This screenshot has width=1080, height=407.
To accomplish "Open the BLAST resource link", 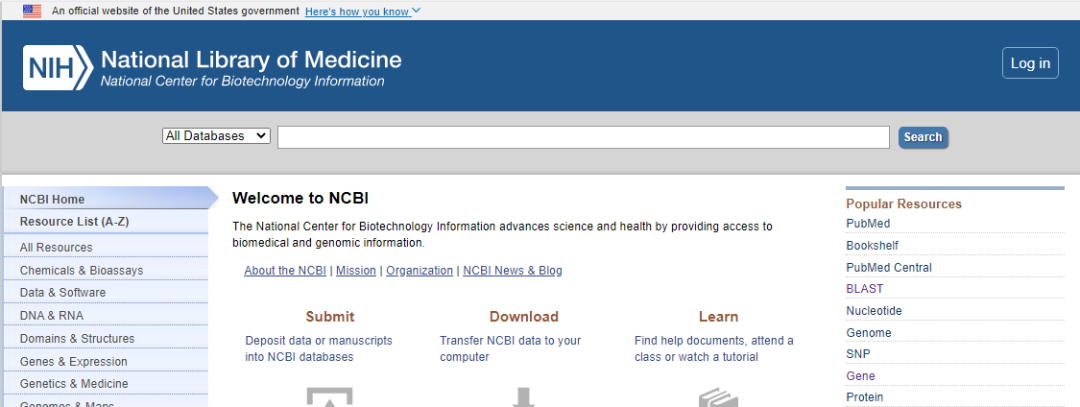I will [x=865, y=289].
